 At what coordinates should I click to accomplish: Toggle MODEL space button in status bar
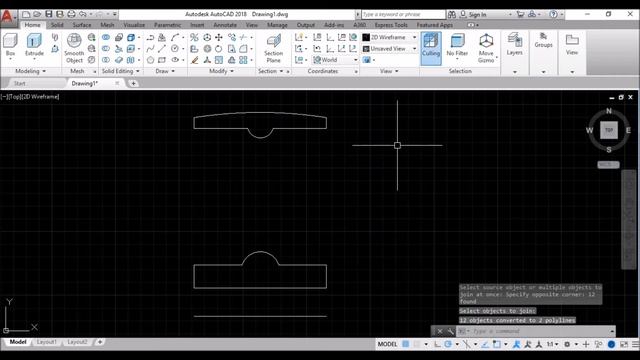(x=387, y=344)
